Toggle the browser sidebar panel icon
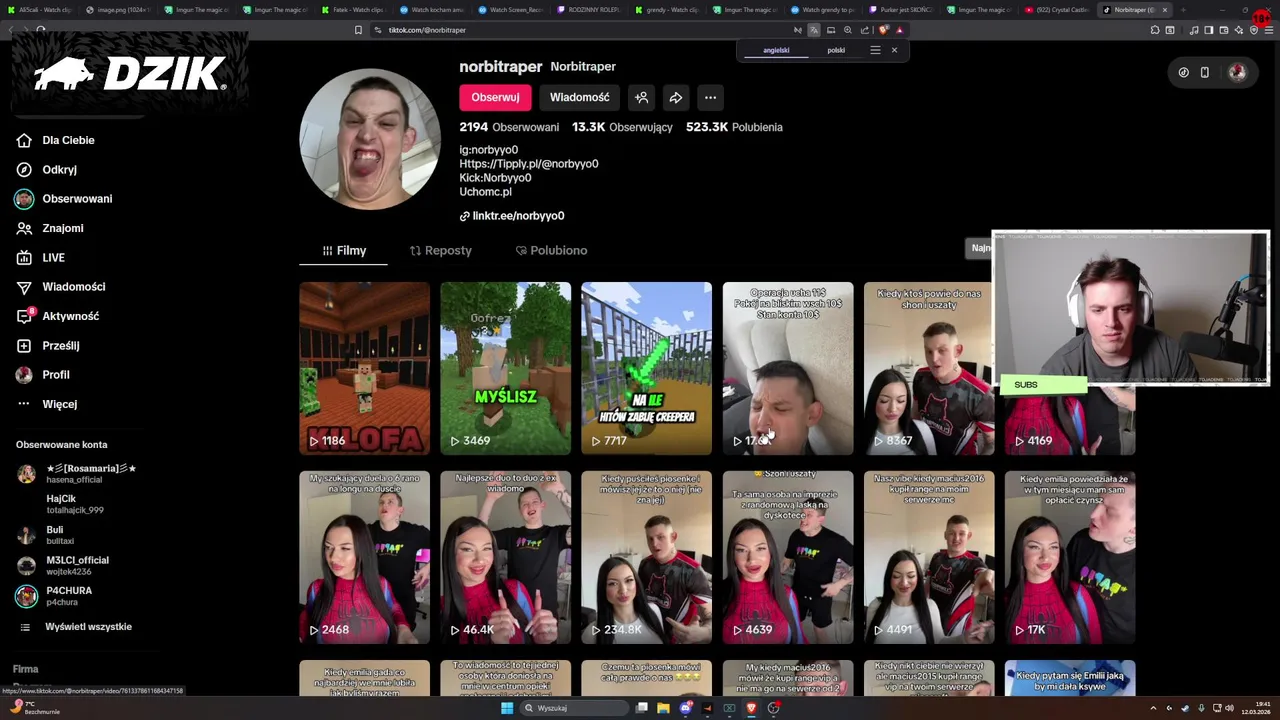This screenshot has height=720, width=1280. pyautogui.click(x=1208, y=30)
